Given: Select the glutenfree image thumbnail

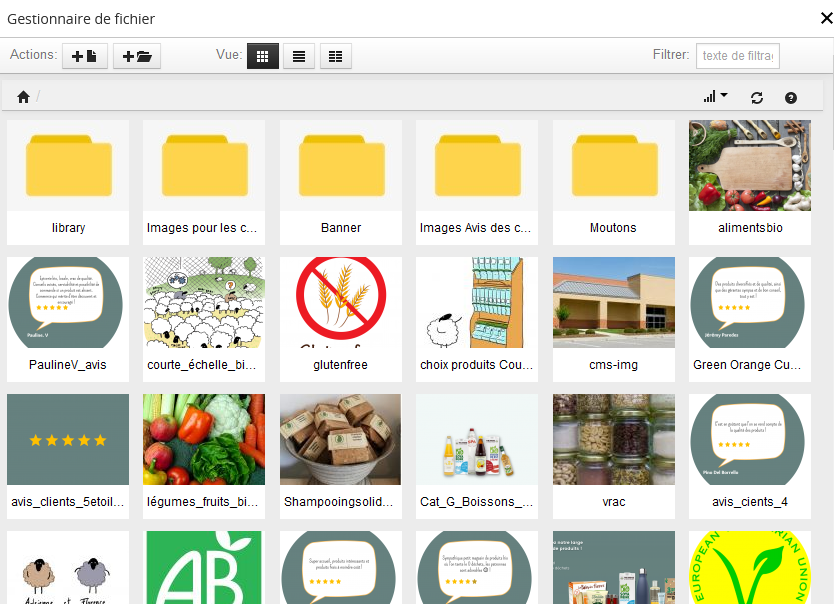Looking at the screenshot, I should 341,303.
